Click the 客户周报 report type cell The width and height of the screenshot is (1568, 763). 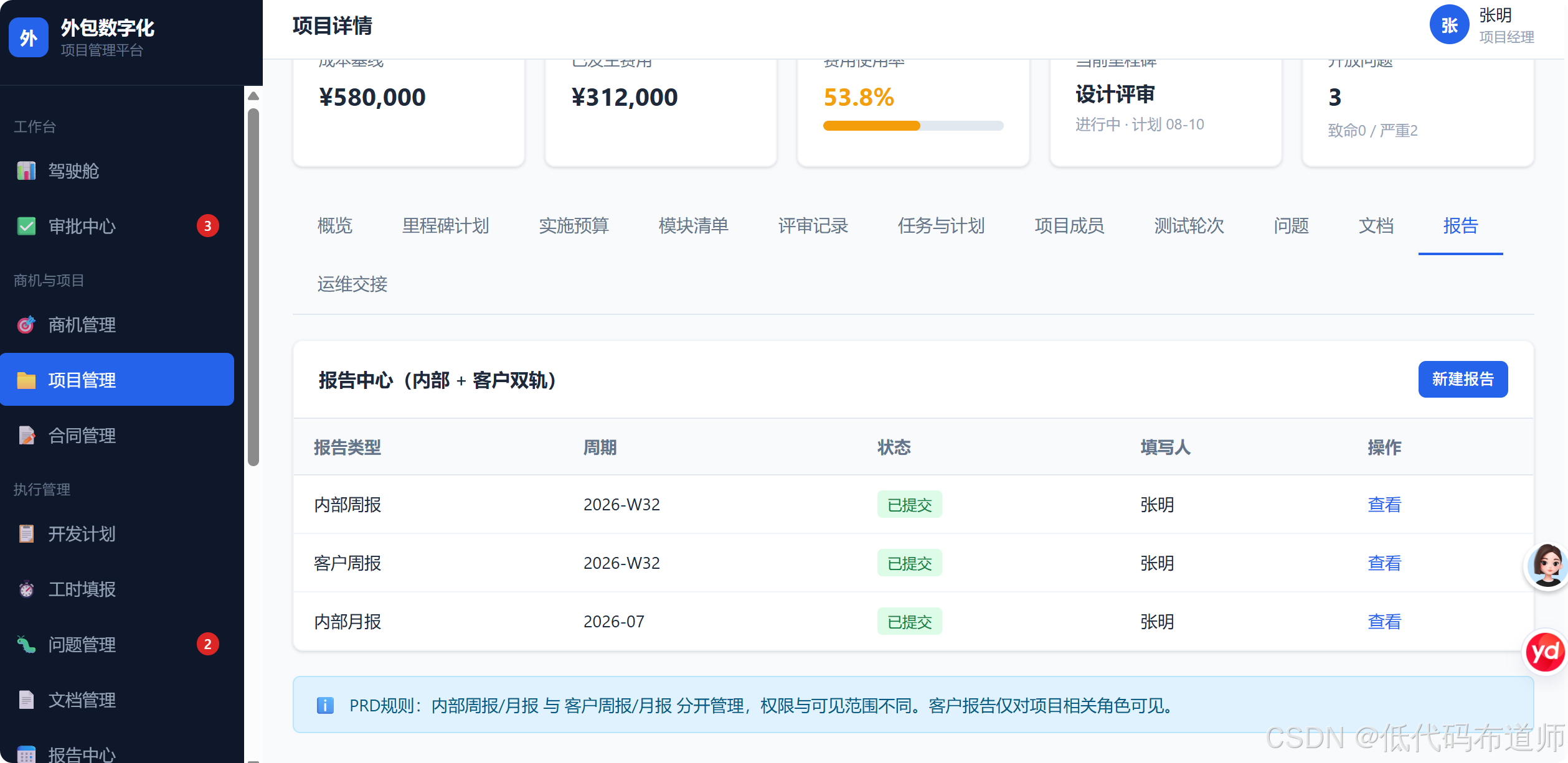(347, 563)
